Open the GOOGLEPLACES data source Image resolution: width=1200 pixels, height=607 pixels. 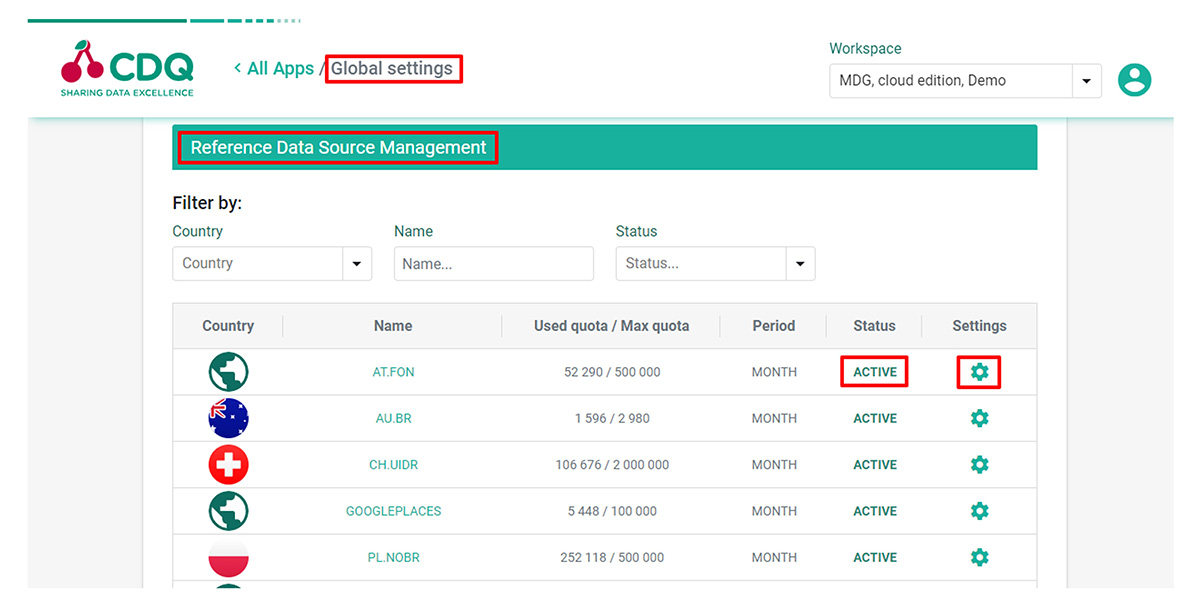coord(393,510)
